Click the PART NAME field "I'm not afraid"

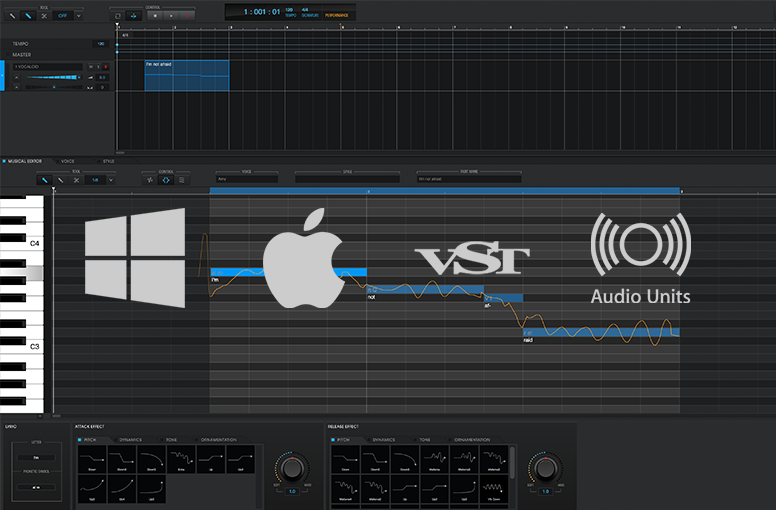coord(469,179)
